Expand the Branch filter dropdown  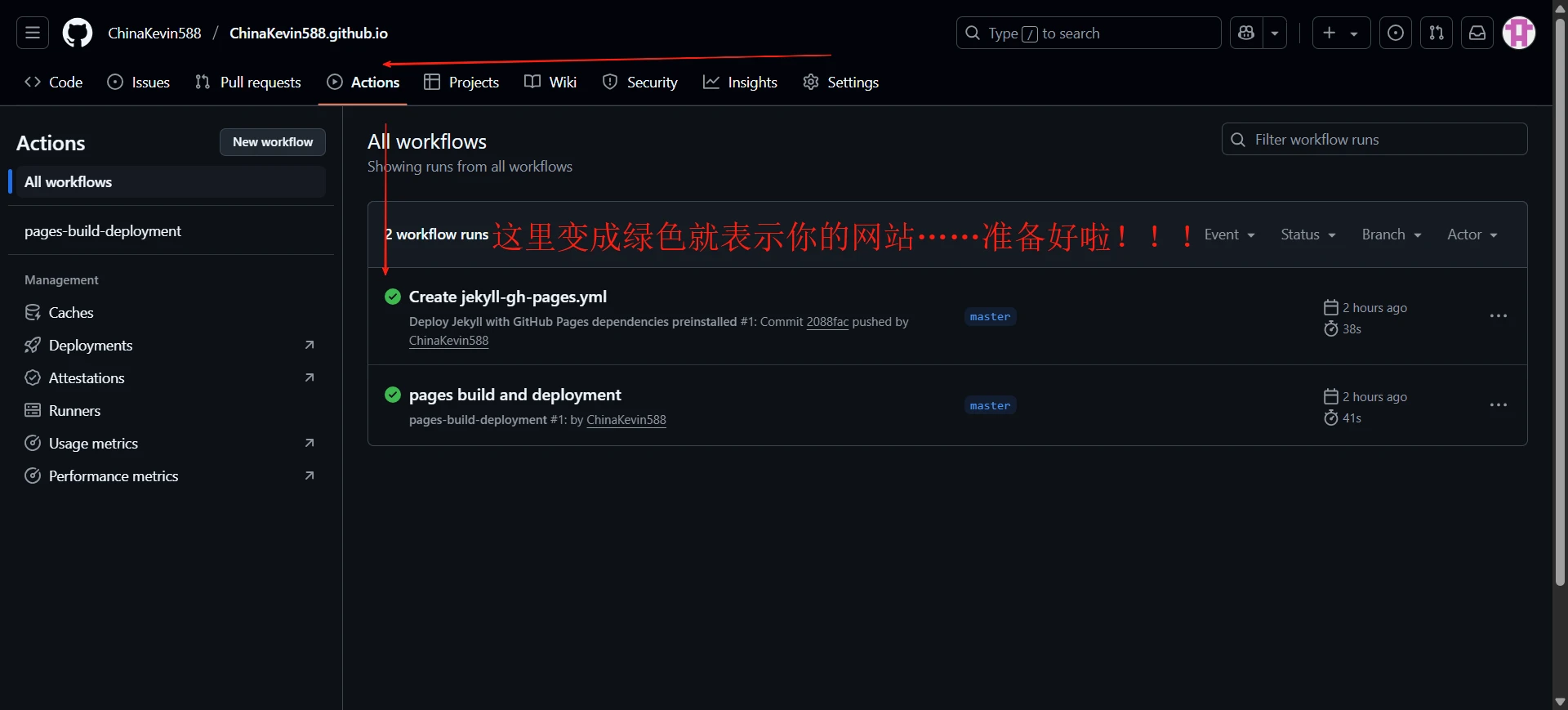pyautogui.click(x=1391, y=234)
